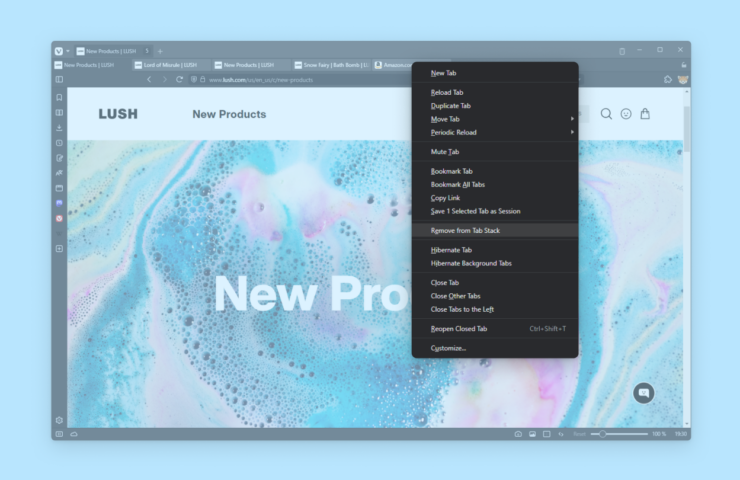Choose Reload Tab menu entry
The height and width of the screenshot is (480, 740).
click(x=495, y=93)
